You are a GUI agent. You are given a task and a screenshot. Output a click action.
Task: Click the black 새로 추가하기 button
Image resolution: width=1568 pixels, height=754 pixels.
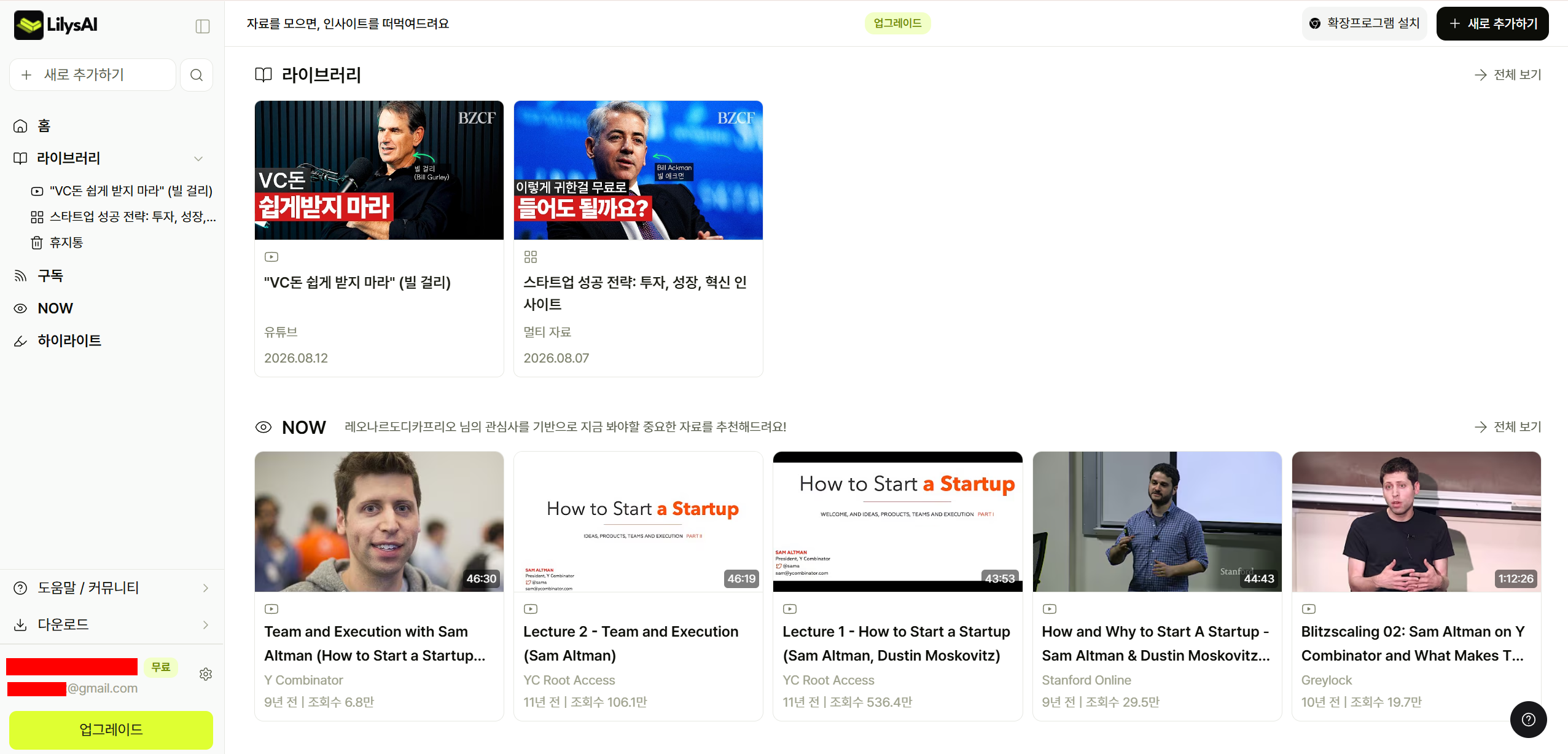coord(1492,23)
